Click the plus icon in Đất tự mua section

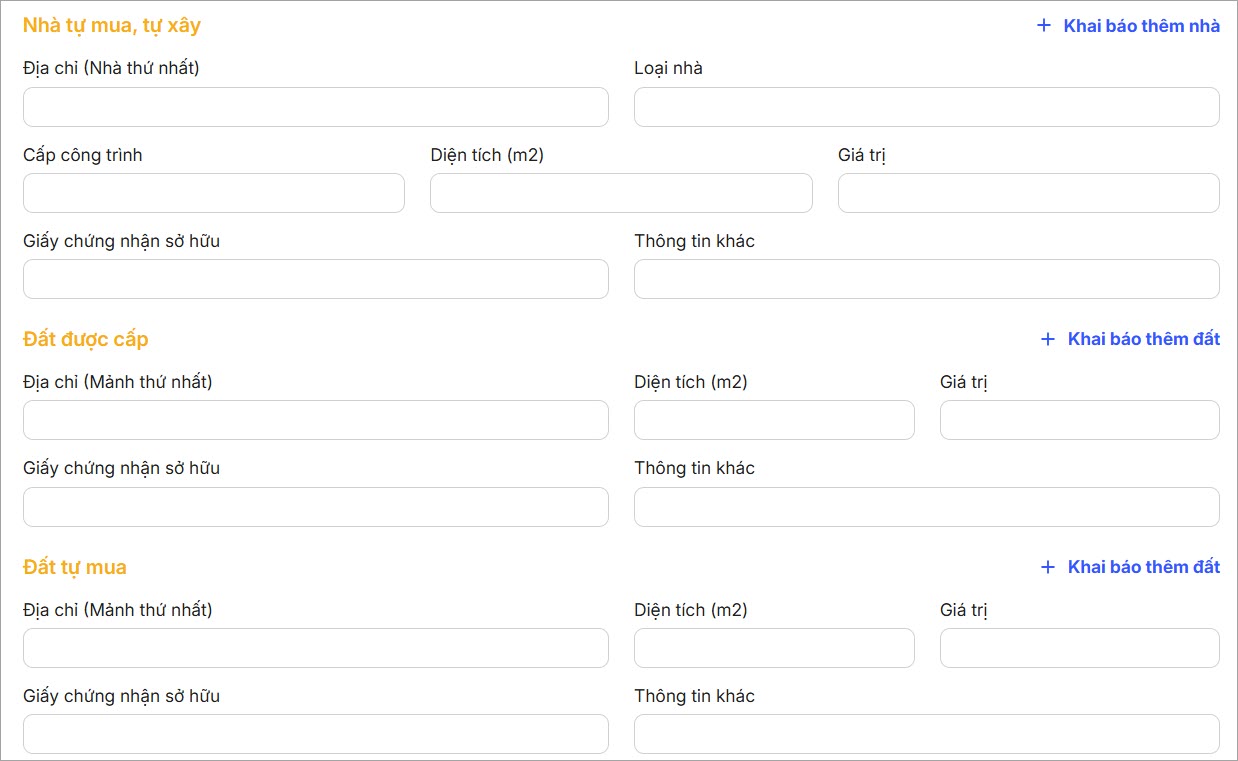(1048, 567)
